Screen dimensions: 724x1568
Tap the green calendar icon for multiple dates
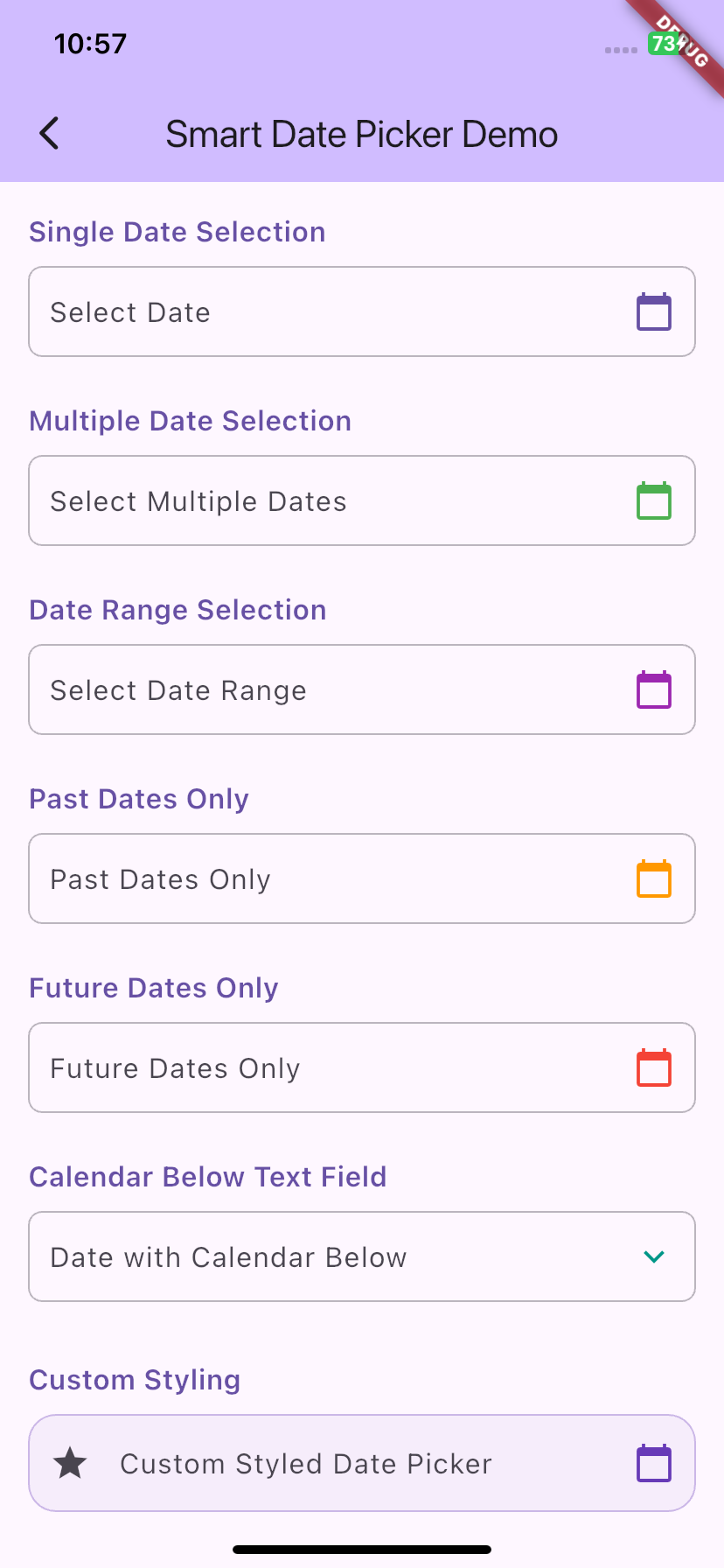[x=654, y=500]
